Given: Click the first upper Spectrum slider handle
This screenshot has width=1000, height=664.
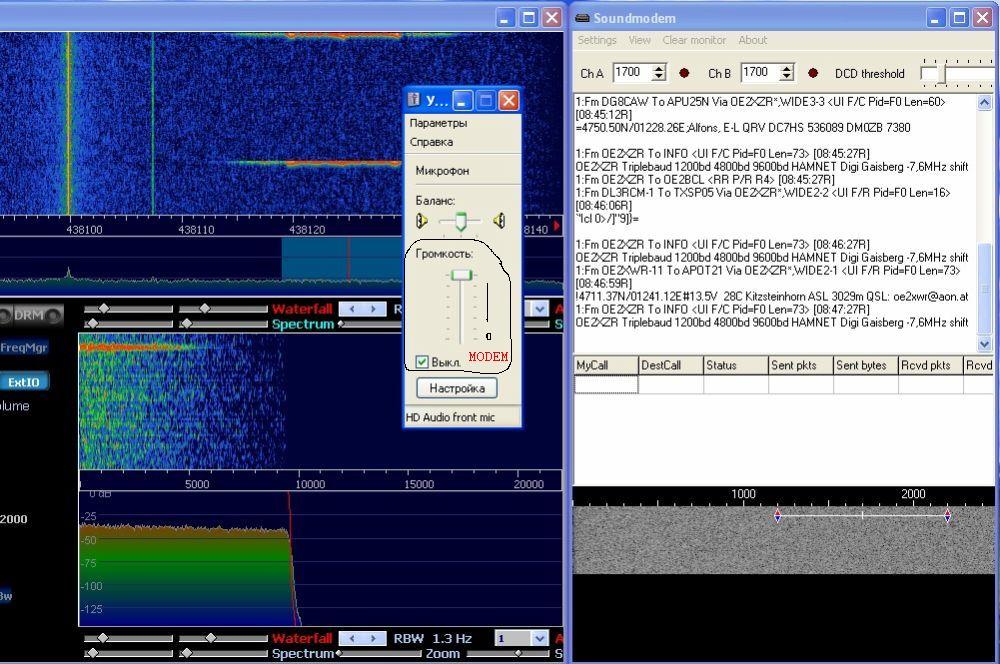Looking at the screenshot, I should tap(92, 324).
